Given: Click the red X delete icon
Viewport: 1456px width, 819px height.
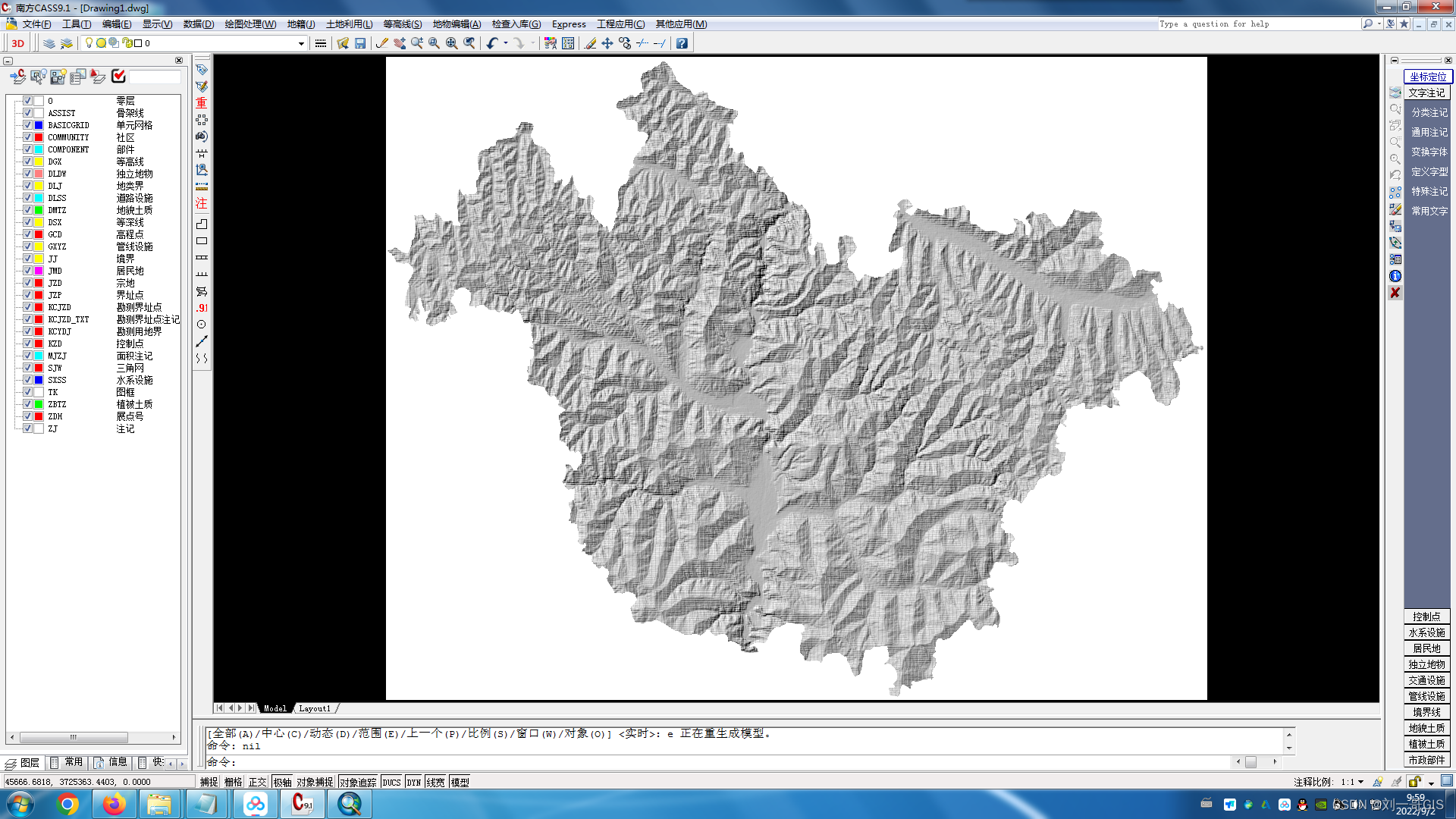Looking at the screenshot, I should pyautogui.click(x=1395, y=293).
